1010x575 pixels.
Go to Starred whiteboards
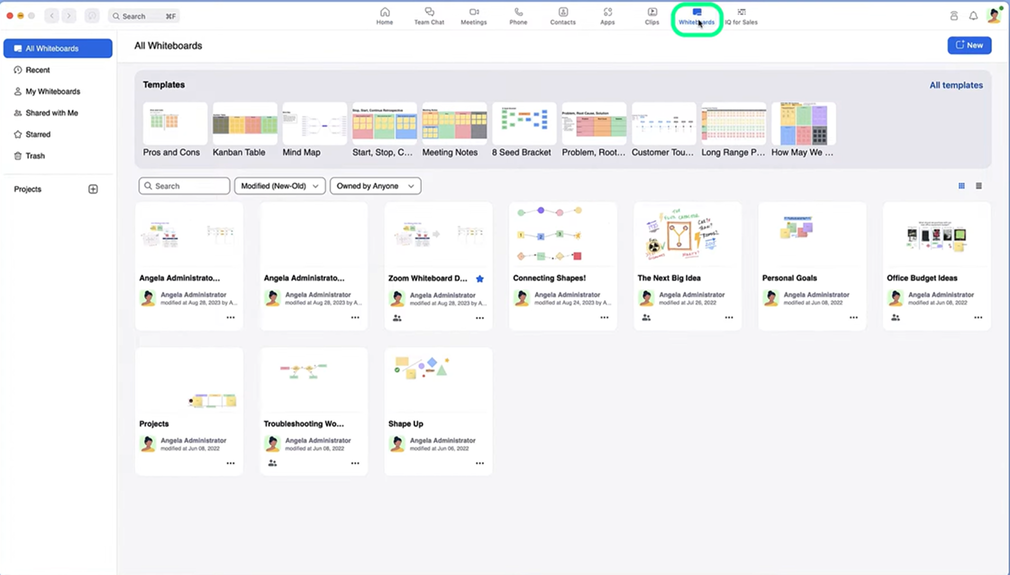coord(38,134)
